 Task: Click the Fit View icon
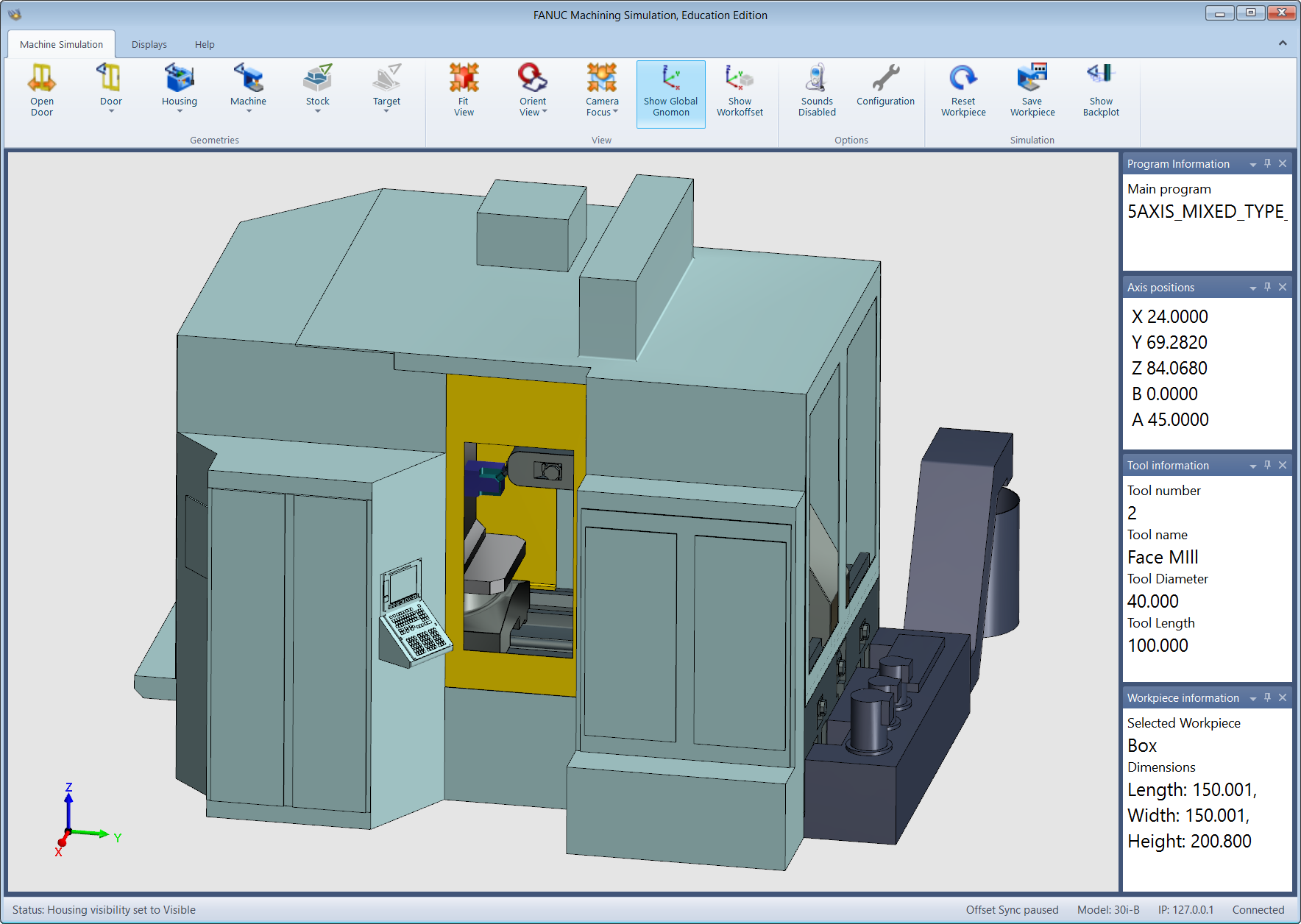464,78
